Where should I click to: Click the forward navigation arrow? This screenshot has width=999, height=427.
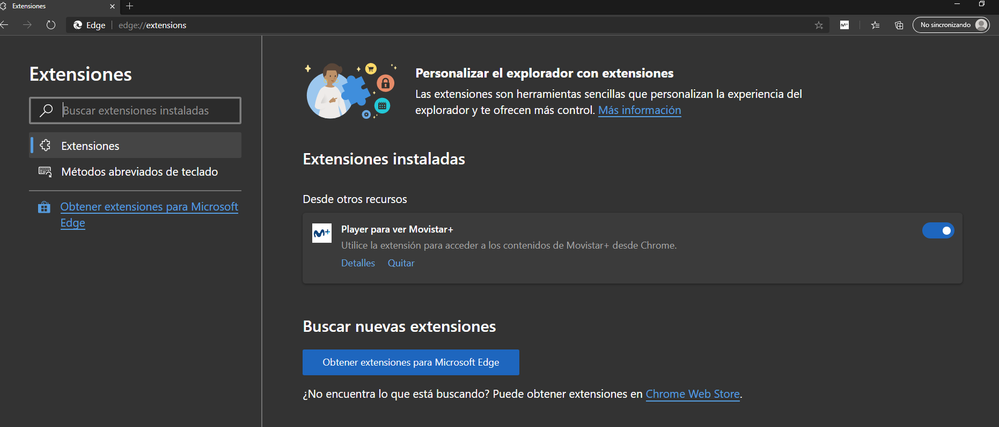click(x=27, y=25)
